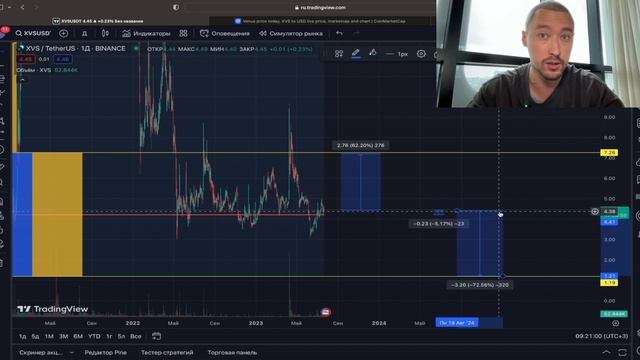This screenshot has width=640, height=360.
Task: Click the 09:21:00 (UTC+3) timezone label
Action: (602, 336)
